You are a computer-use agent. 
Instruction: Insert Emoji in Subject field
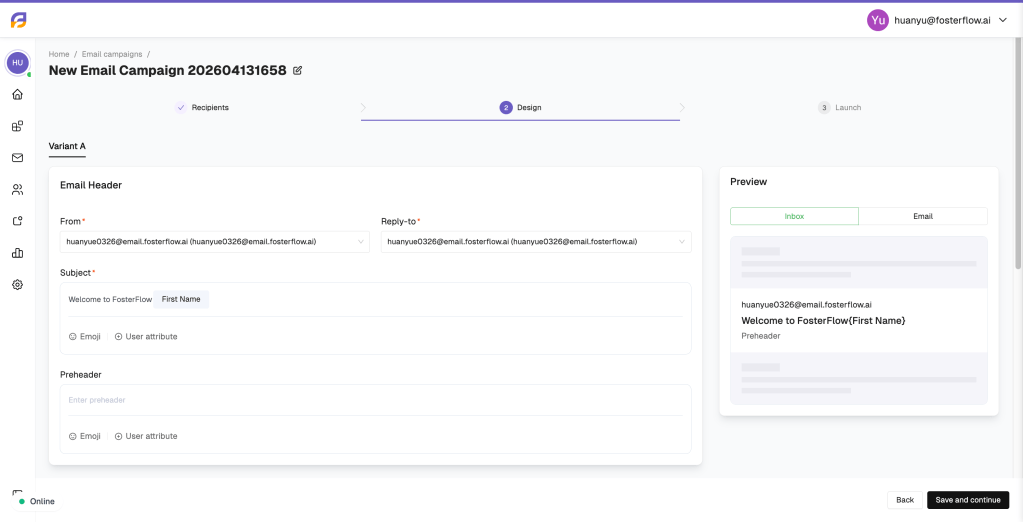[x=85, y=337]
